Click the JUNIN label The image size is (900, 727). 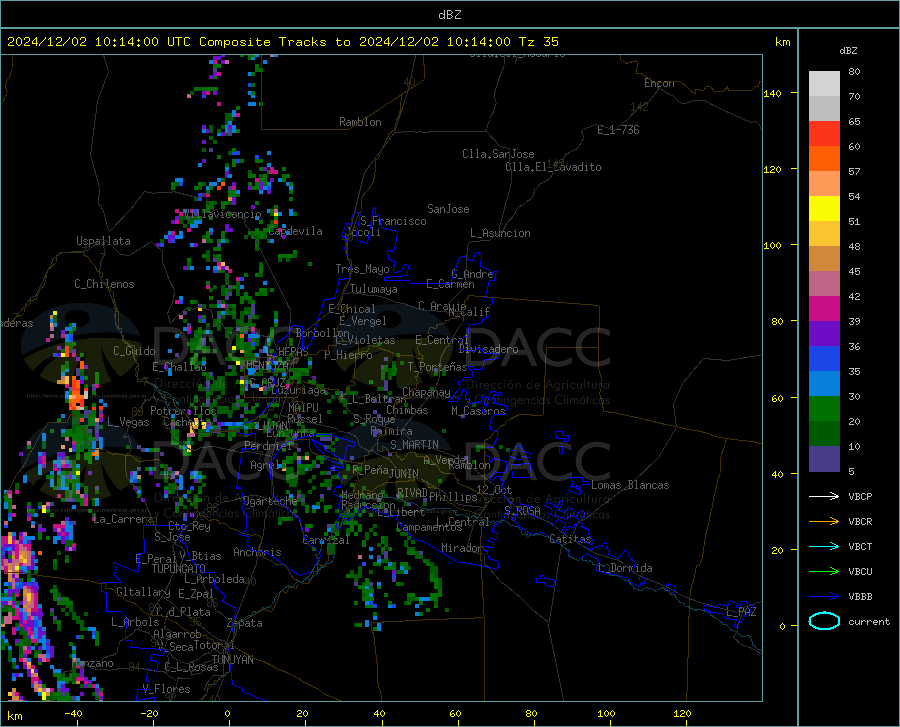tap(404, 474)
